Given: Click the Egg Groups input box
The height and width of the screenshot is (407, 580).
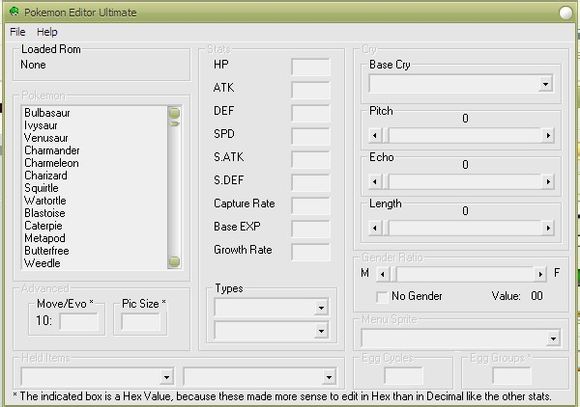Looking at the screenshot, I should tap(512, 377).
